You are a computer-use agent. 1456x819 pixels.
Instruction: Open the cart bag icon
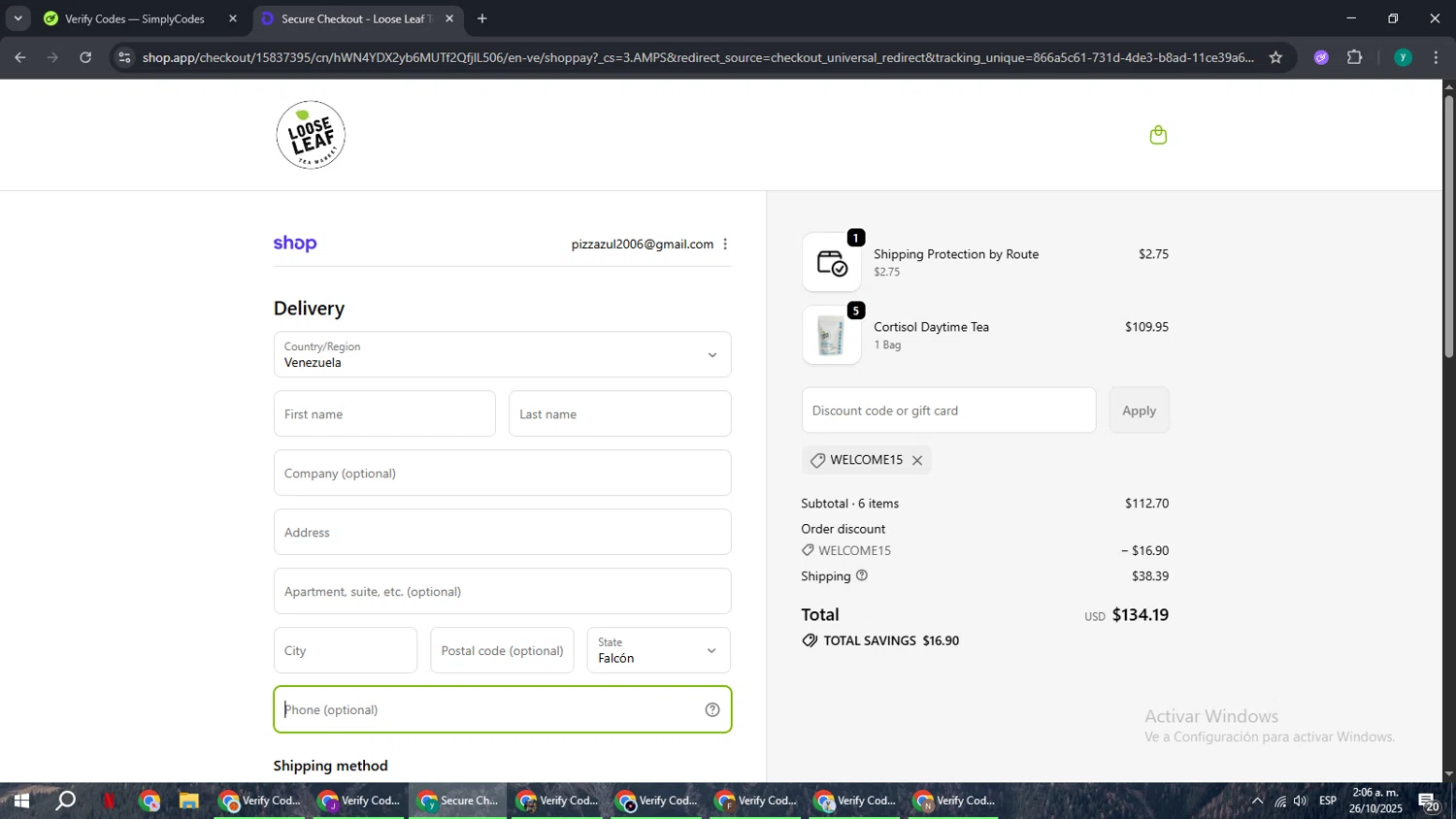(1158, 135)
